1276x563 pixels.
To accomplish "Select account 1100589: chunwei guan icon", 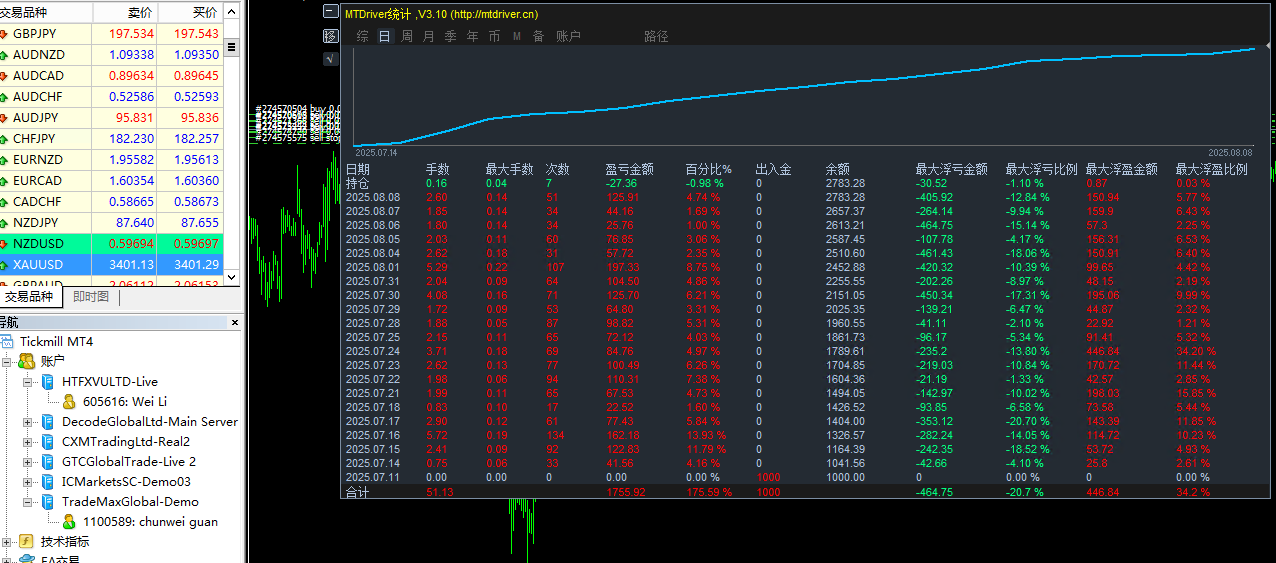I will [69, 521].
